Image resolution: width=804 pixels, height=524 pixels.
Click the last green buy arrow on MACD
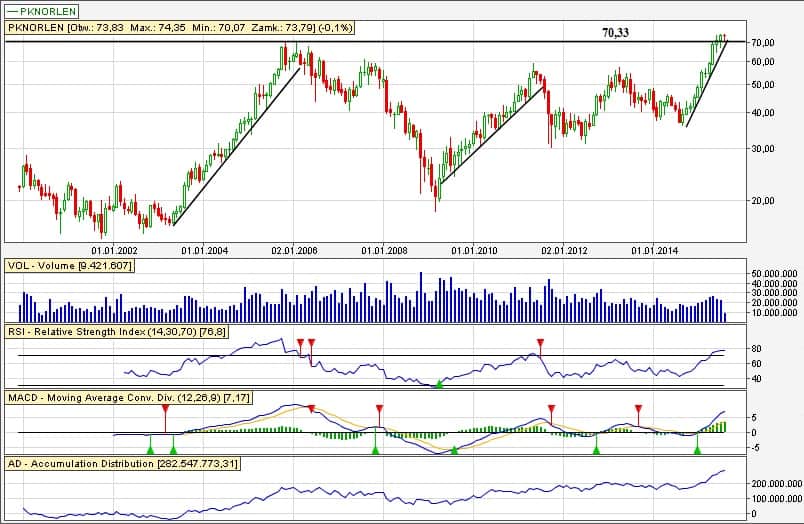pyautogui.click(x=697, y=450)
